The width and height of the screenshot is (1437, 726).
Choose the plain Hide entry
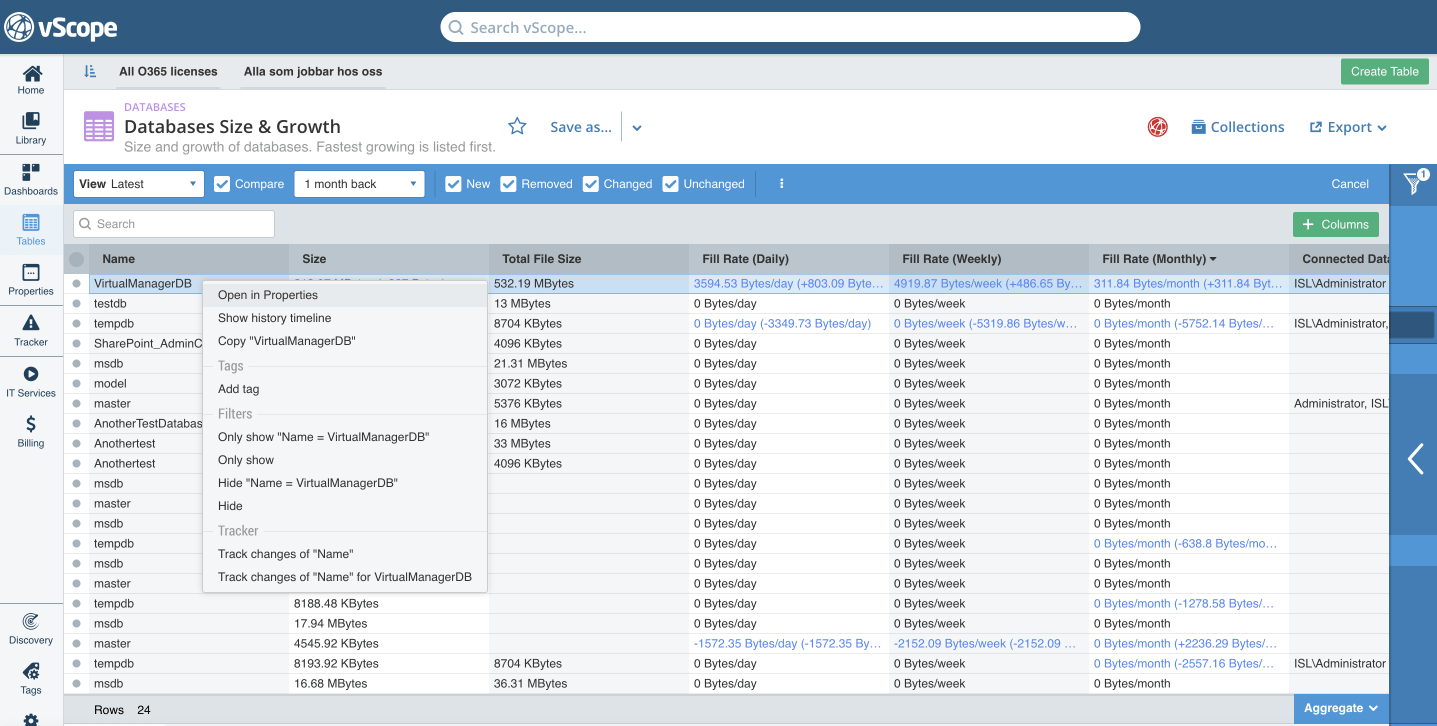pyautogui.click(x=345, y=506)
